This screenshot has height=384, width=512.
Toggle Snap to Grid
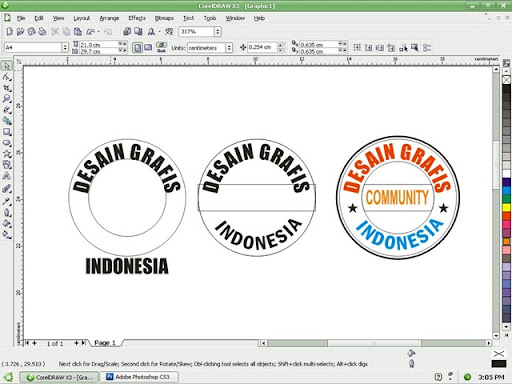[357, 48]
